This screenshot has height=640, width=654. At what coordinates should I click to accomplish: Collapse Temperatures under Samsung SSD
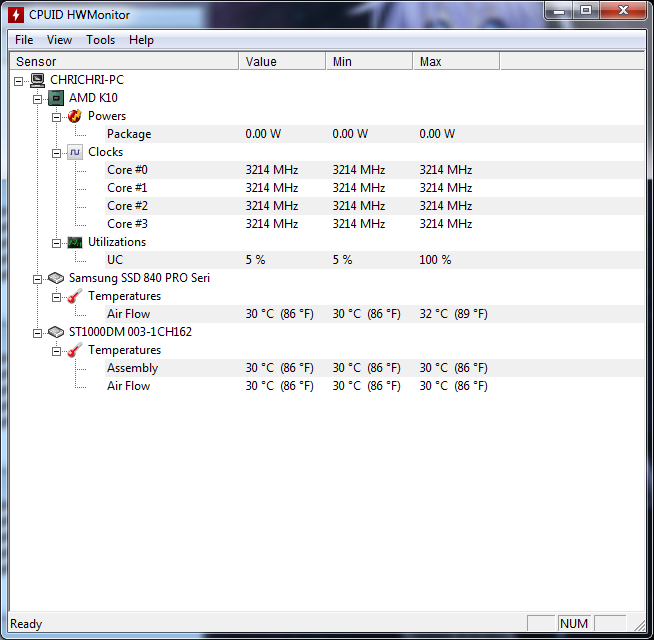pos(56,297)
